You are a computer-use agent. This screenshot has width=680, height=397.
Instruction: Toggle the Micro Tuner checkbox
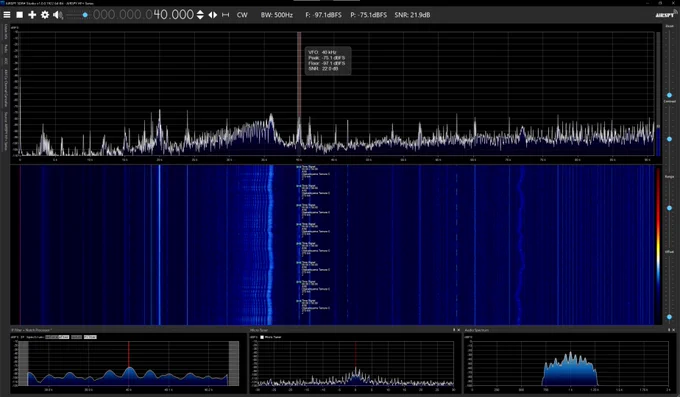[262, 337]
